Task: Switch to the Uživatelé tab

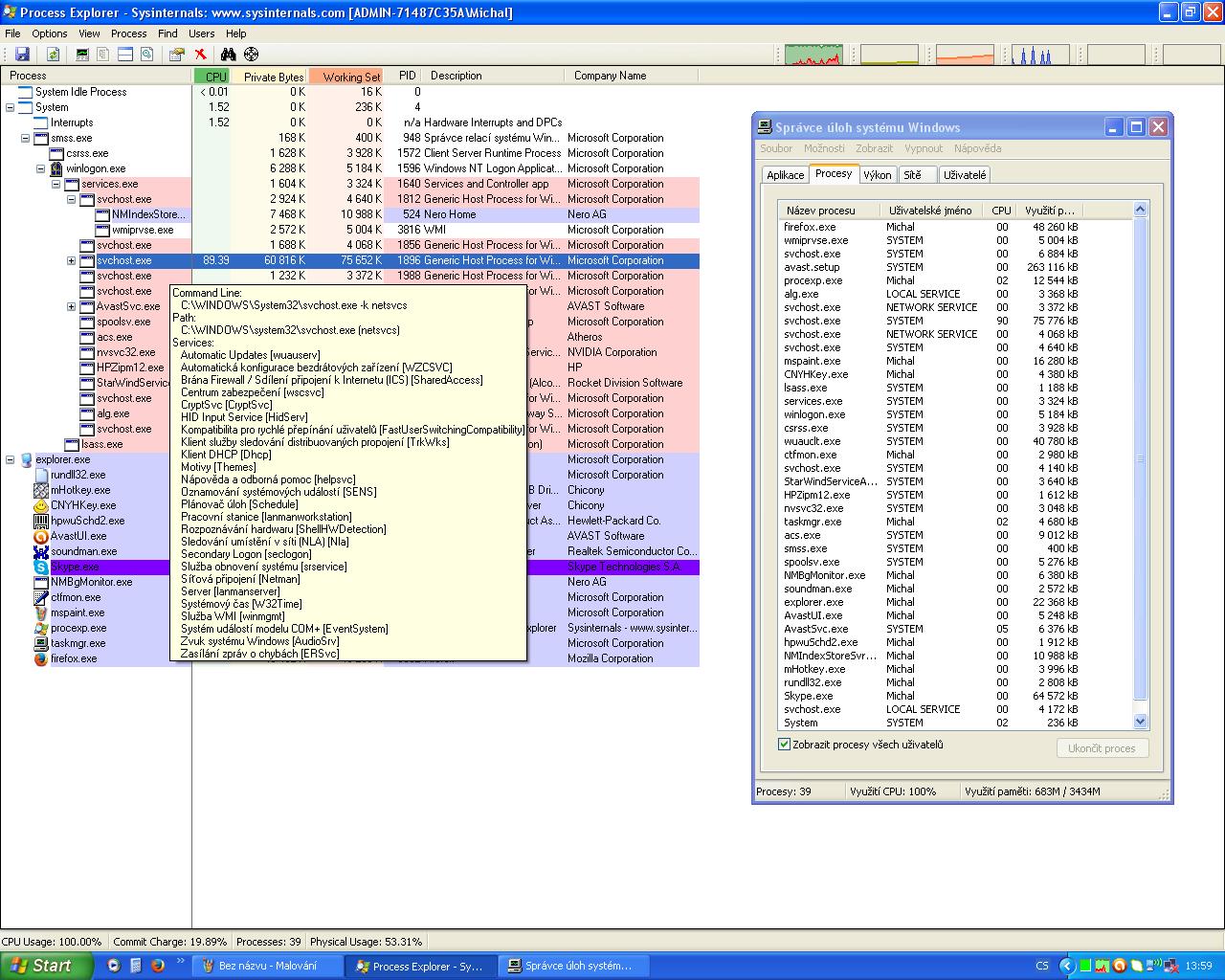Action: click(965, 175)
